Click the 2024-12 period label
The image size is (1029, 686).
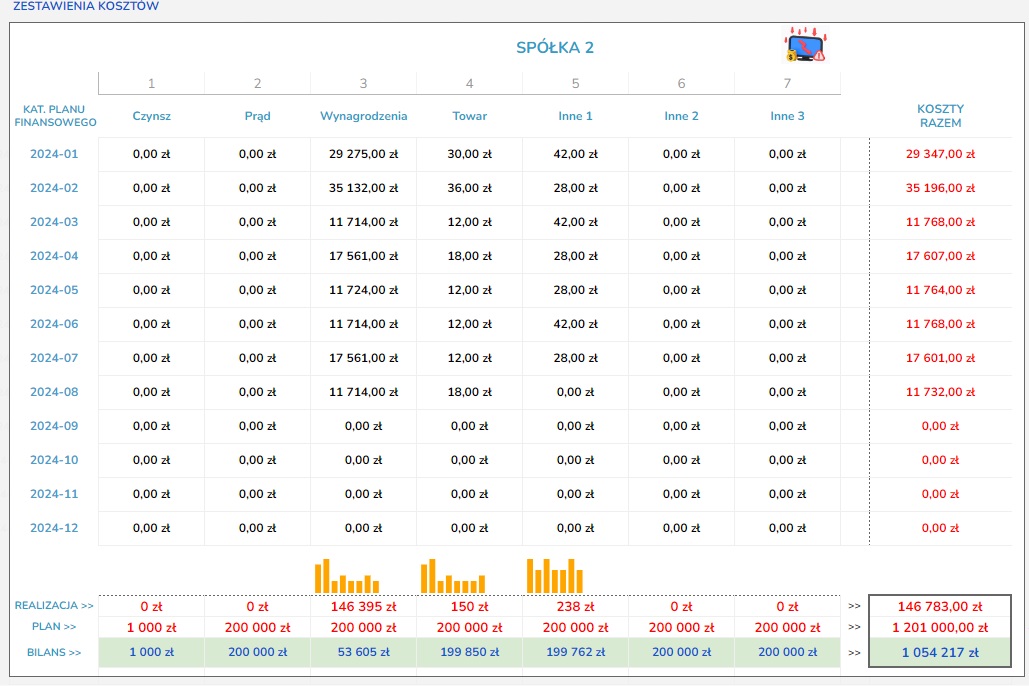pyautogui.click(x=54, y=528)
